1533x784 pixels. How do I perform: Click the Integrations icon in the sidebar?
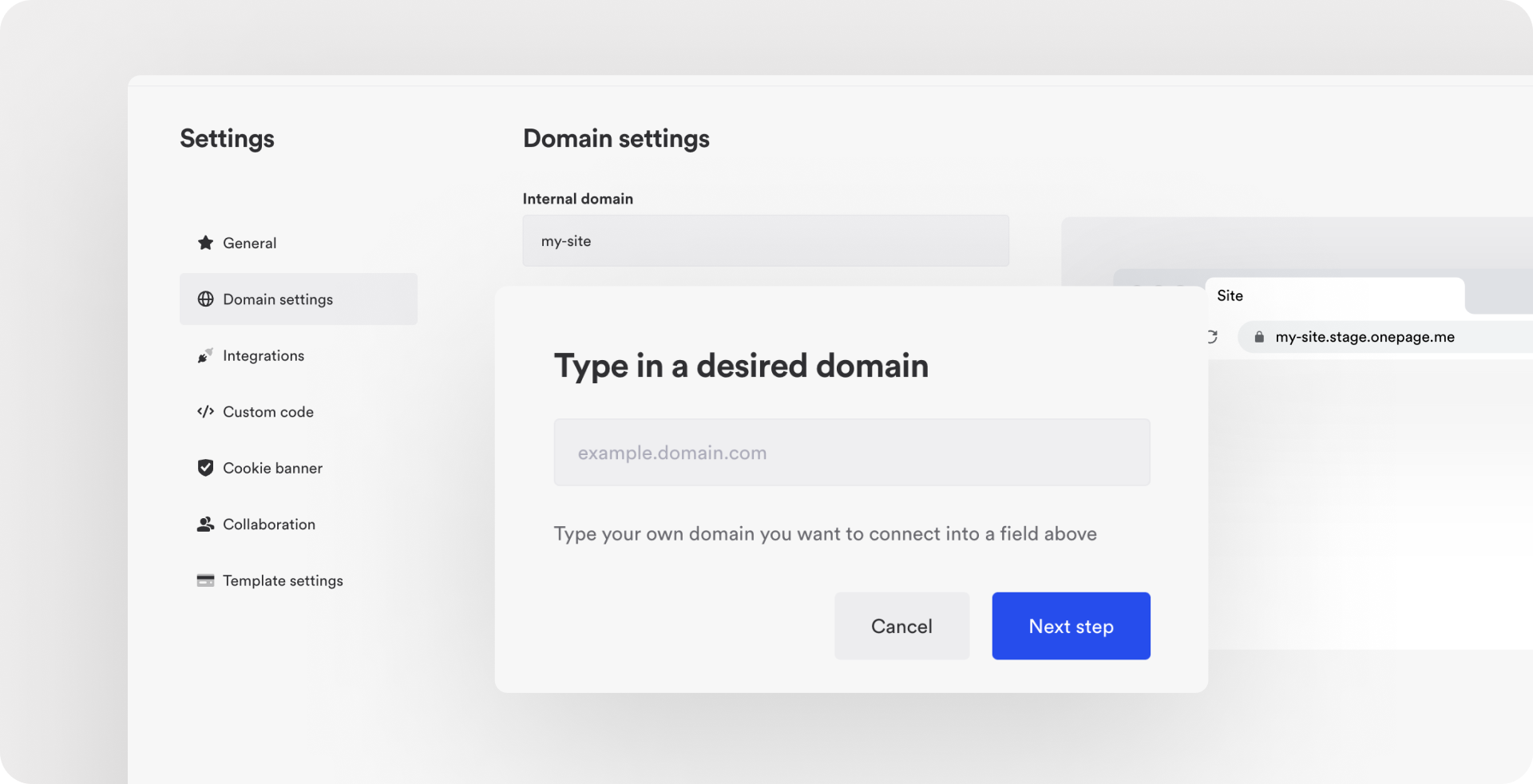point(205,355)
